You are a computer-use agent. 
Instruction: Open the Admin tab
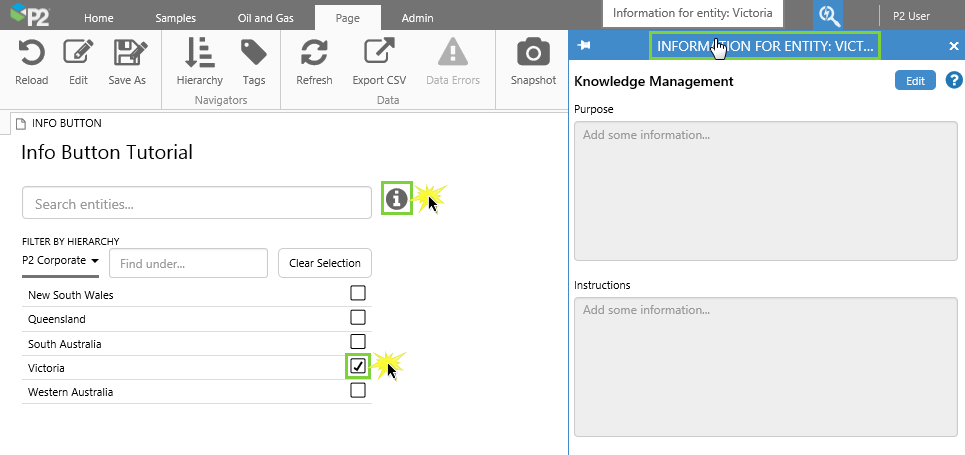point(417,18)
